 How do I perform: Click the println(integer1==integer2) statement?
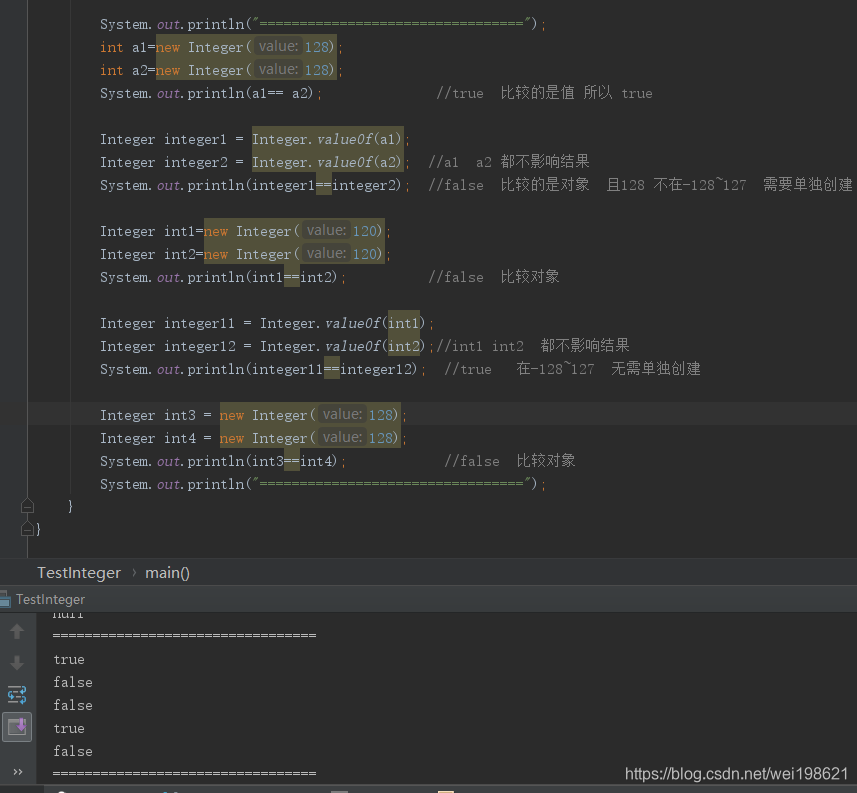click(x=255, y=185)
